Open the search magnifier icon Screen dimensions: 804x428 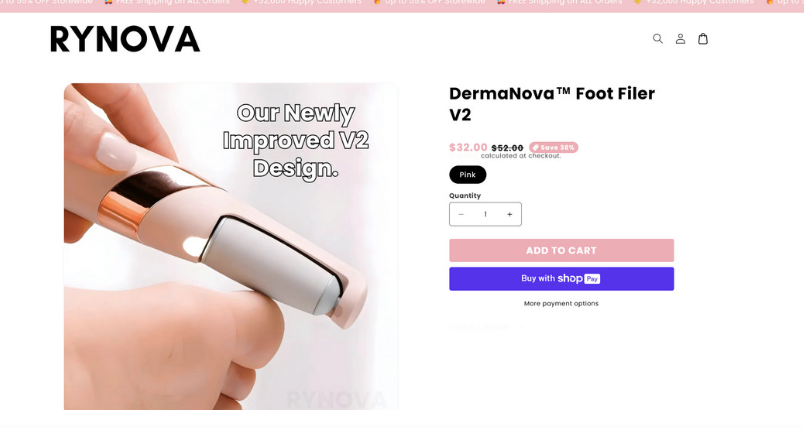(x=657, y=38)
